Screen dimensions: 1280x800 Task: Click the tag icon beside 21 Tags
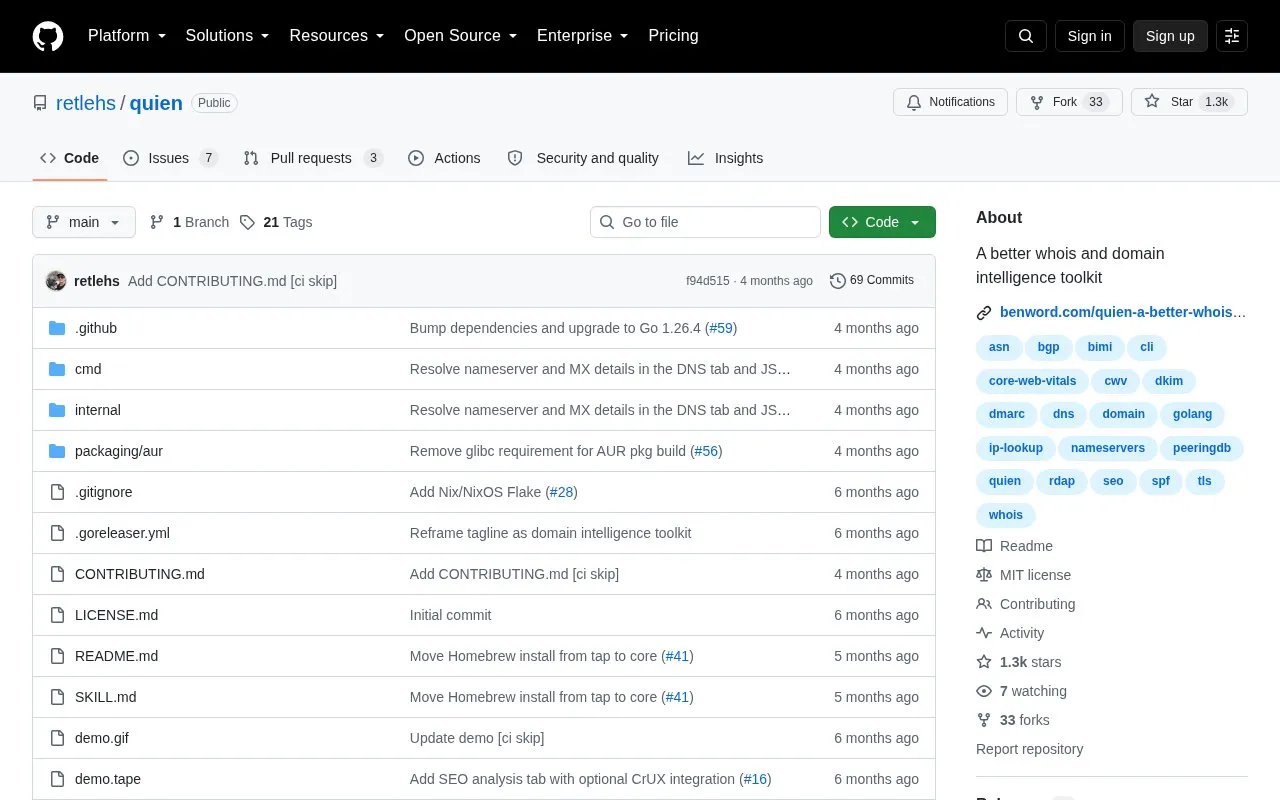pyautogui.click(x=247, y=222)
